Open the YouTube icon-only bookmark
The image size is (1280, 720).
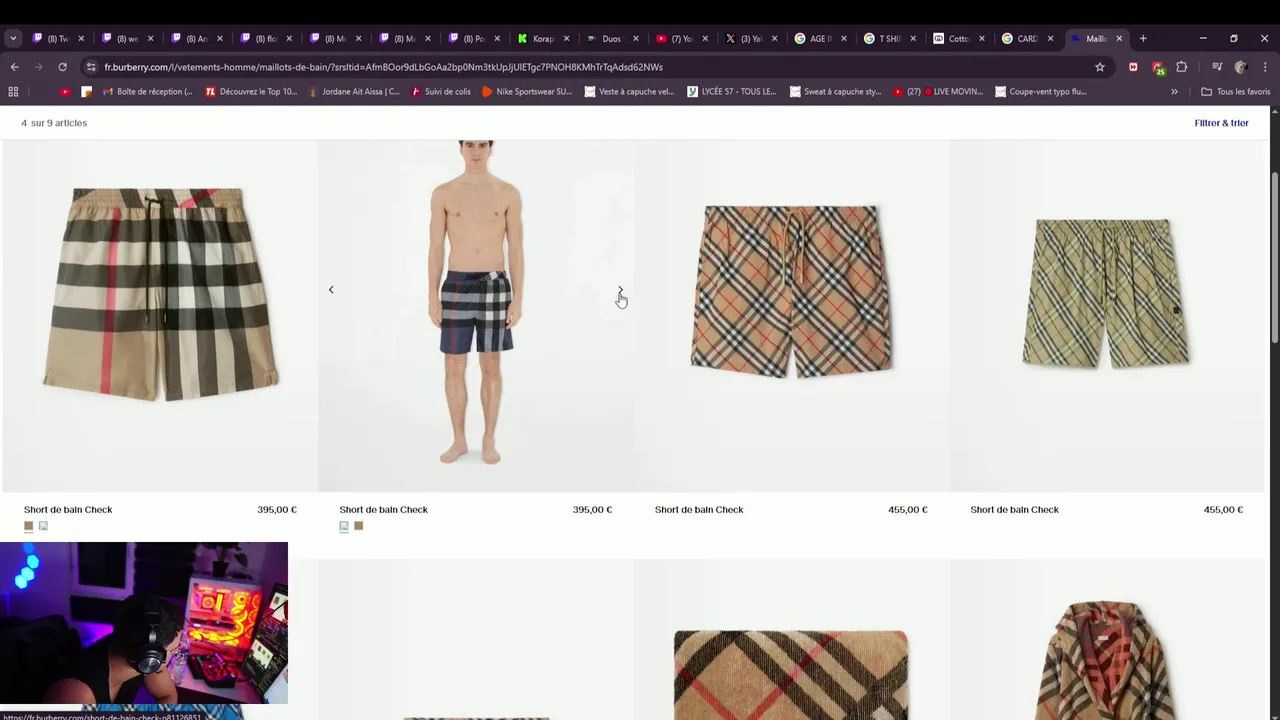tap(65, 92)
